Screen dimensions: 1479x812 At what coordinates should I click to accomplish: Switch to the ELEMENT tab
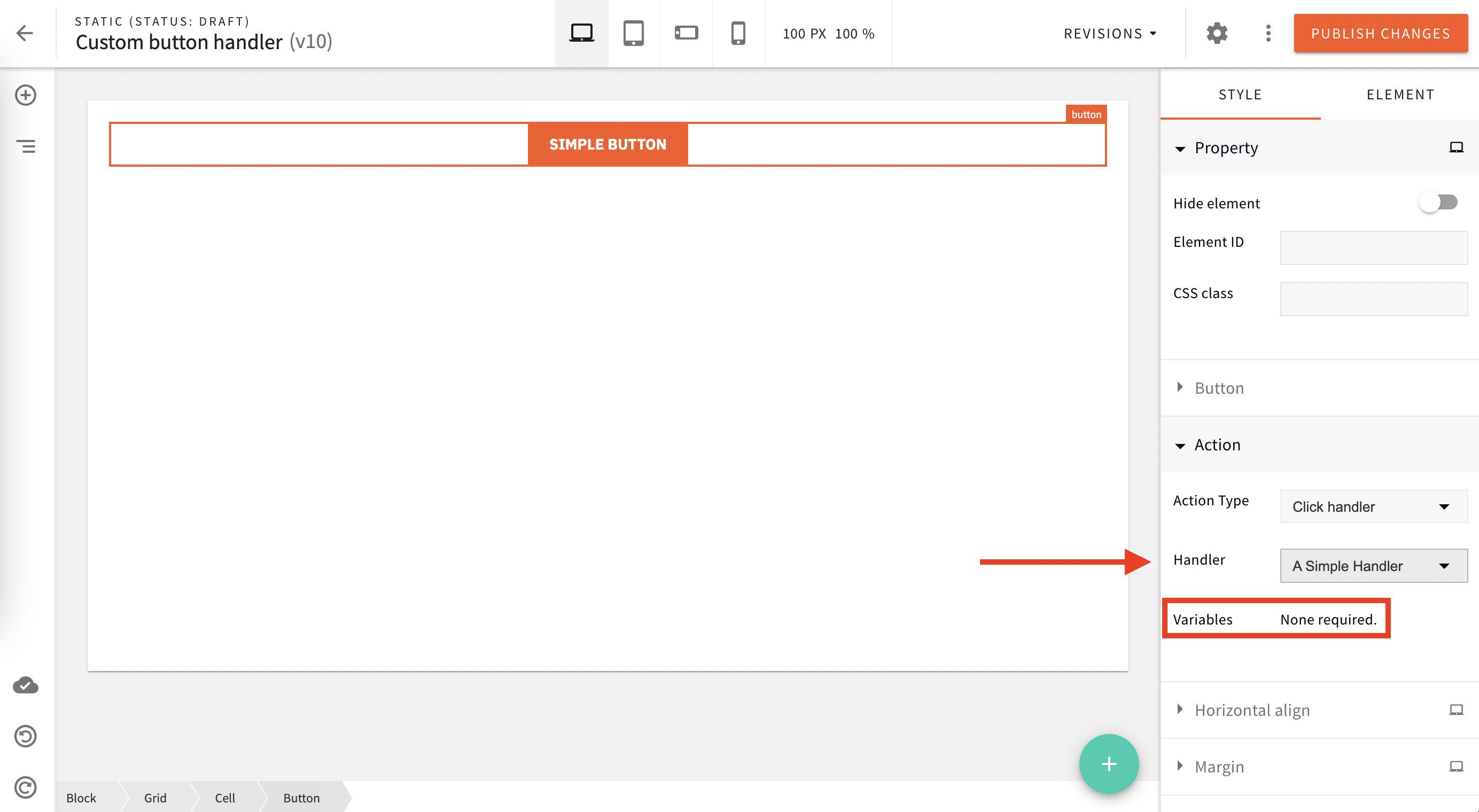pyautogui.click(x=1401, y=94)
